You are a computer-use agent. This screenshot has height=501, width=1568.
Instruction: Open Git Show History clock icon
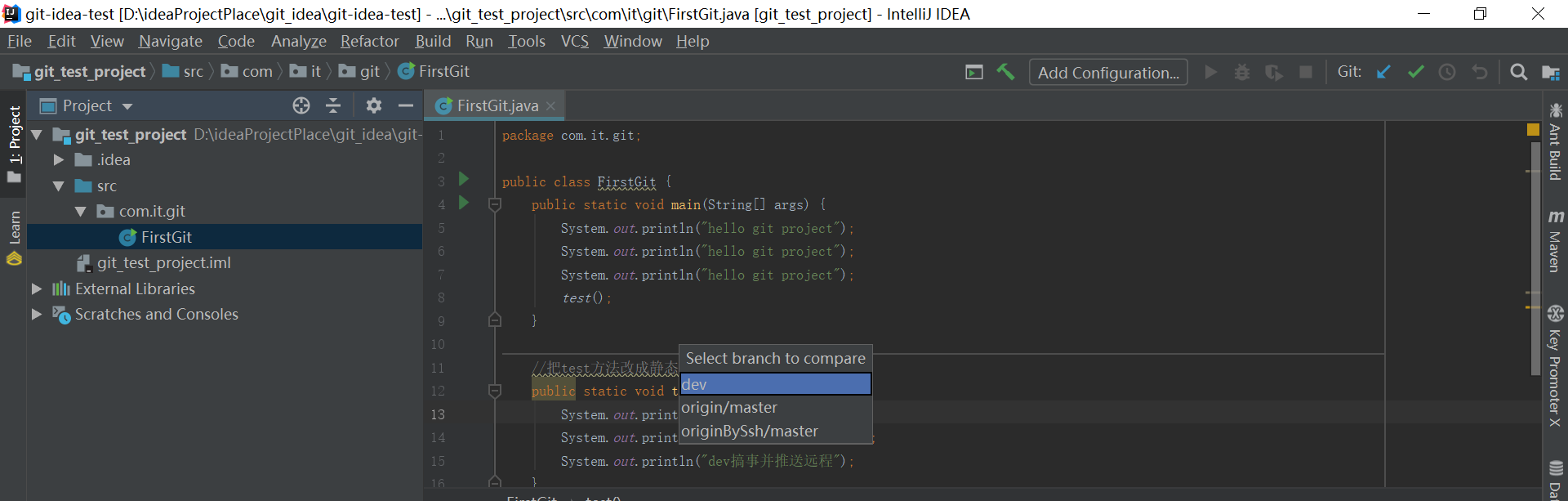pyautogui.click(x=1447, y=72)
